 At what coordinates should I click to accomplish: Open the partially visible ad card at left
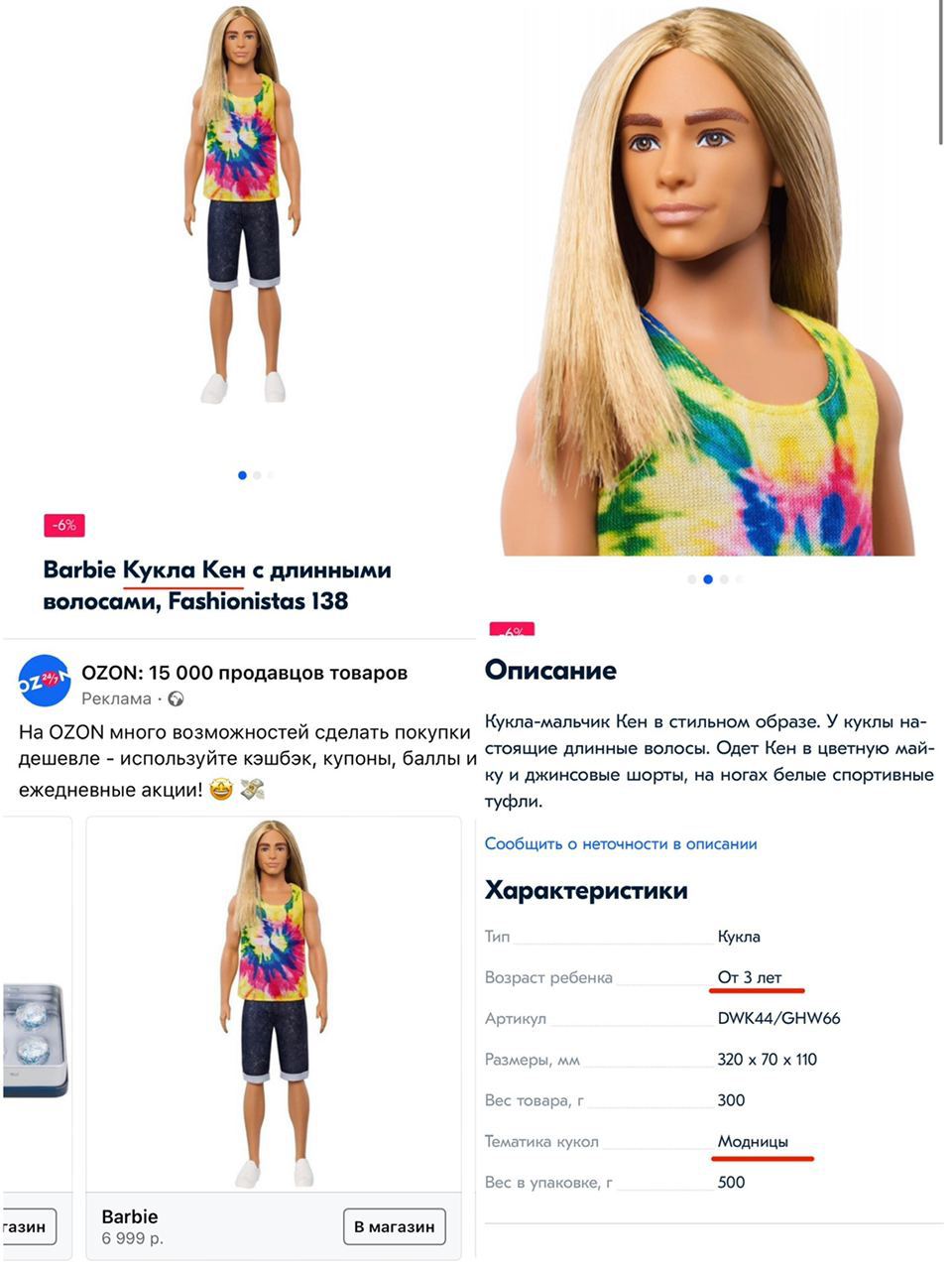tap(36, 1032)
